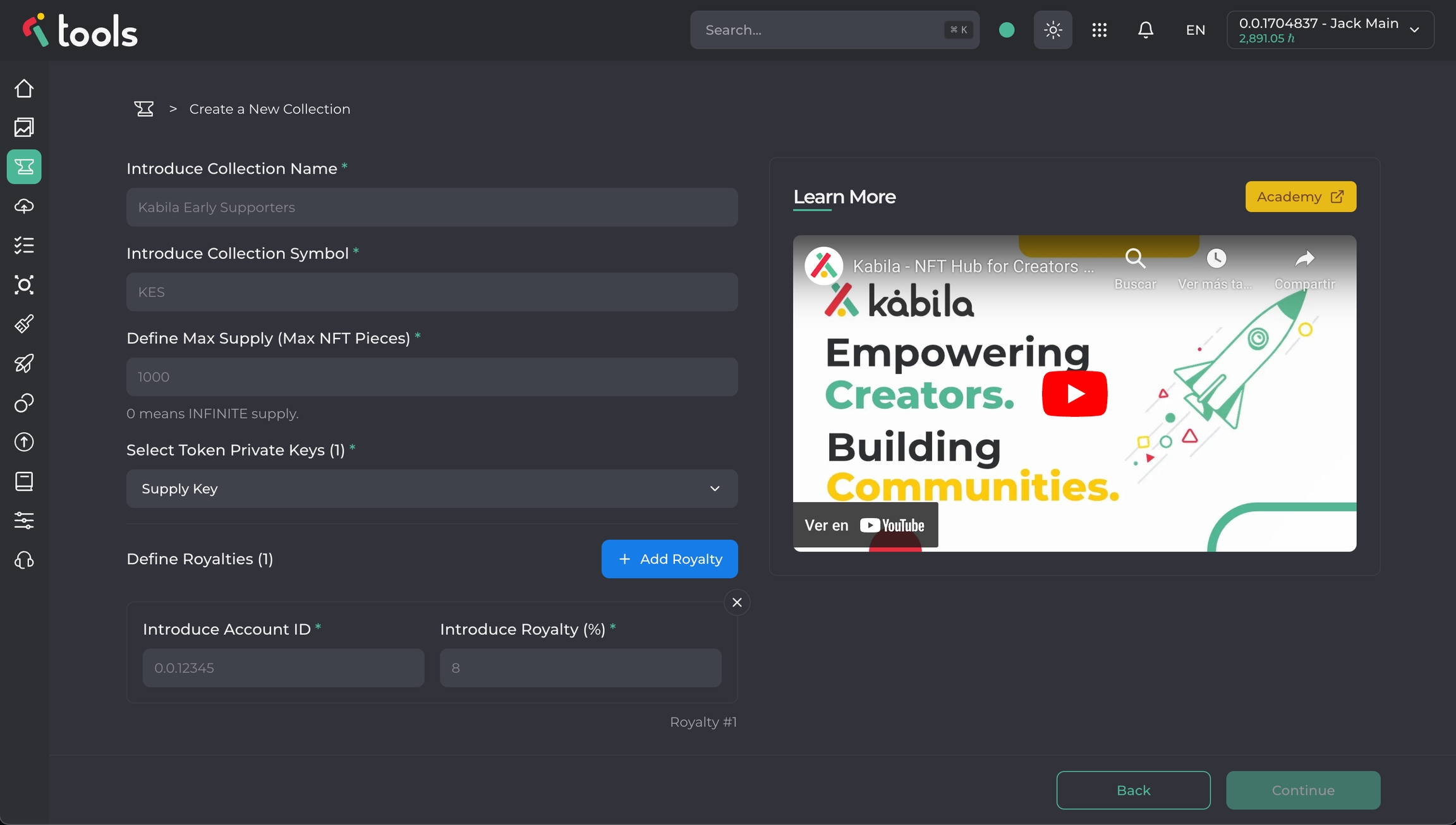Open the Academy external link
1456x825 pixels.
pos(1300,196)
